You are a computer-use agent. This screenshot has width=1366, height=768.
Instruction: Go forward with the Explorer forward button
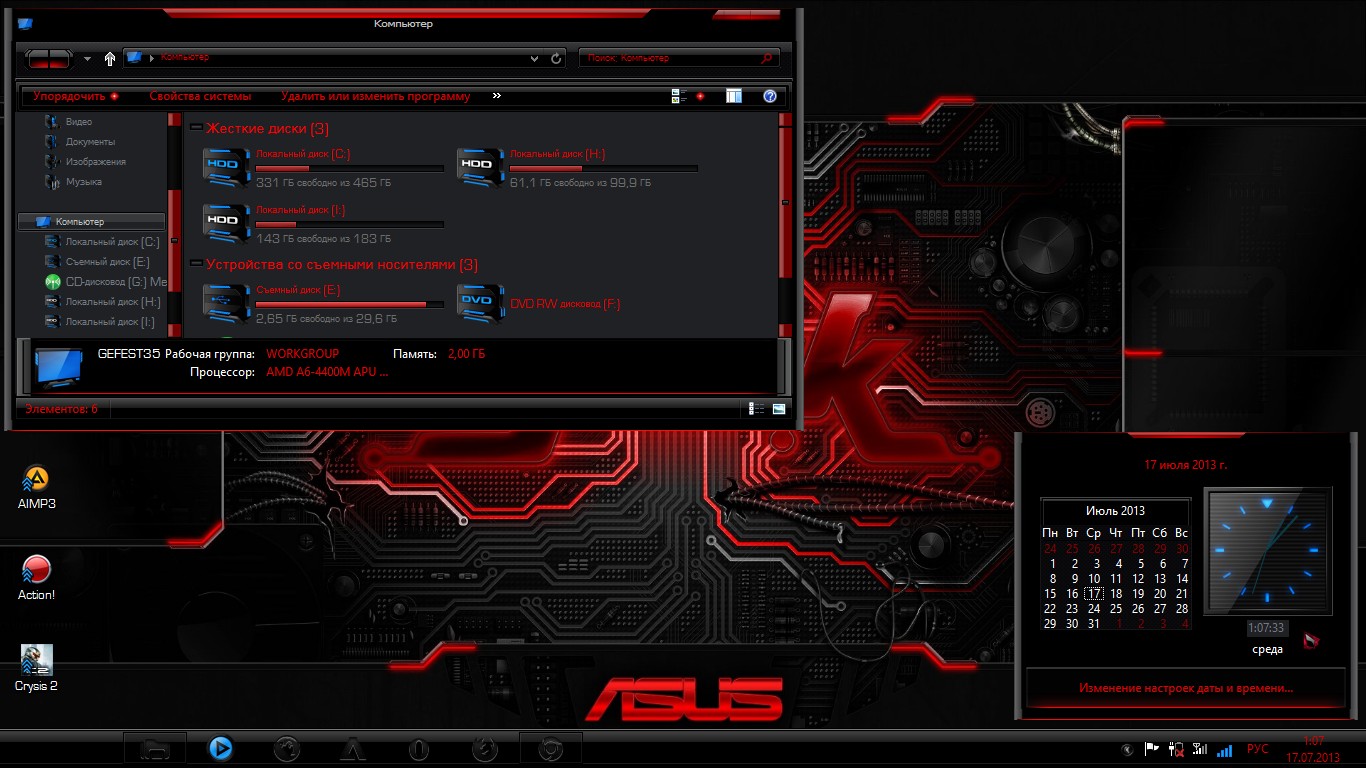pos(60,59)
